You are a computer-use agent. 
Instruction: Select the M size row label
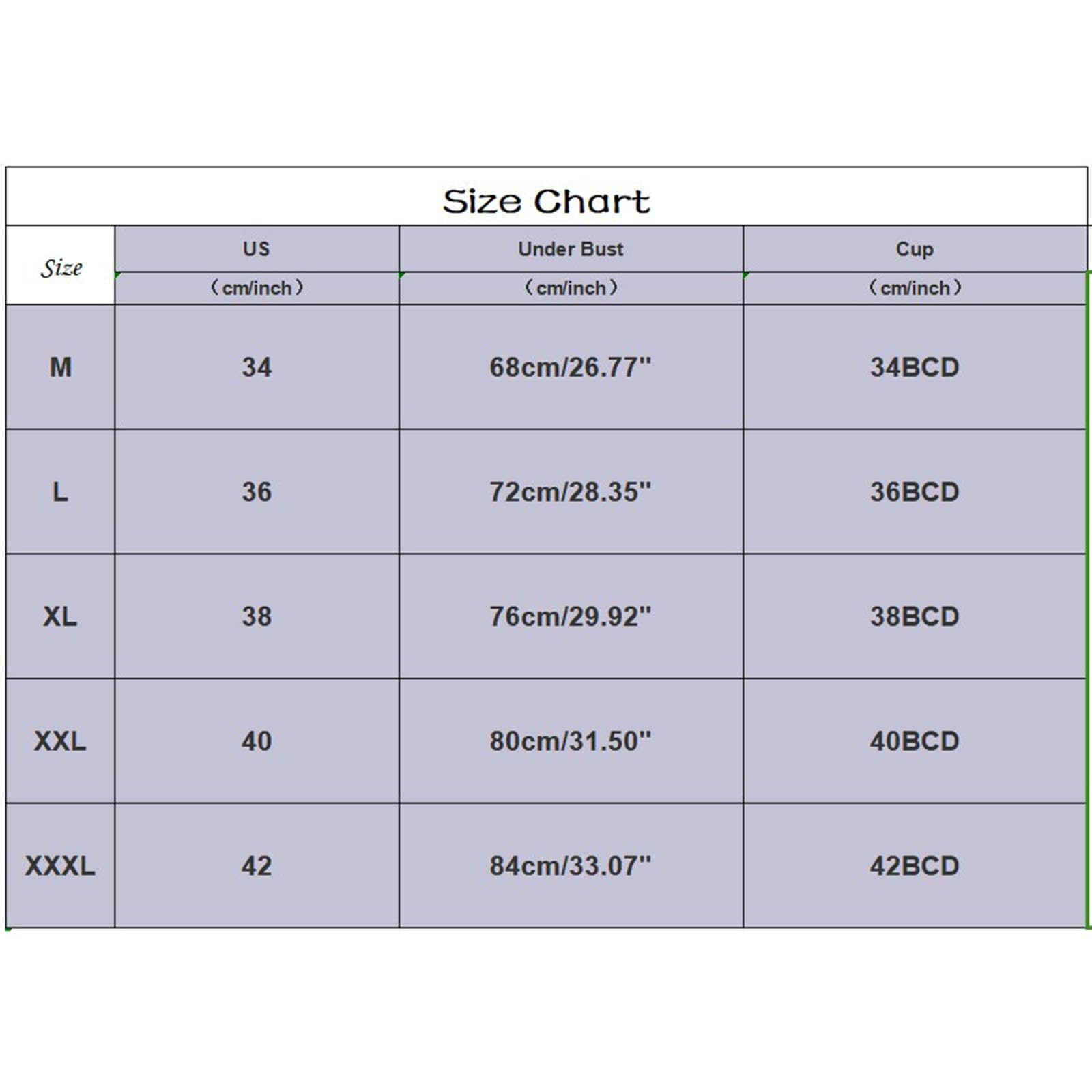coord(61,367)
